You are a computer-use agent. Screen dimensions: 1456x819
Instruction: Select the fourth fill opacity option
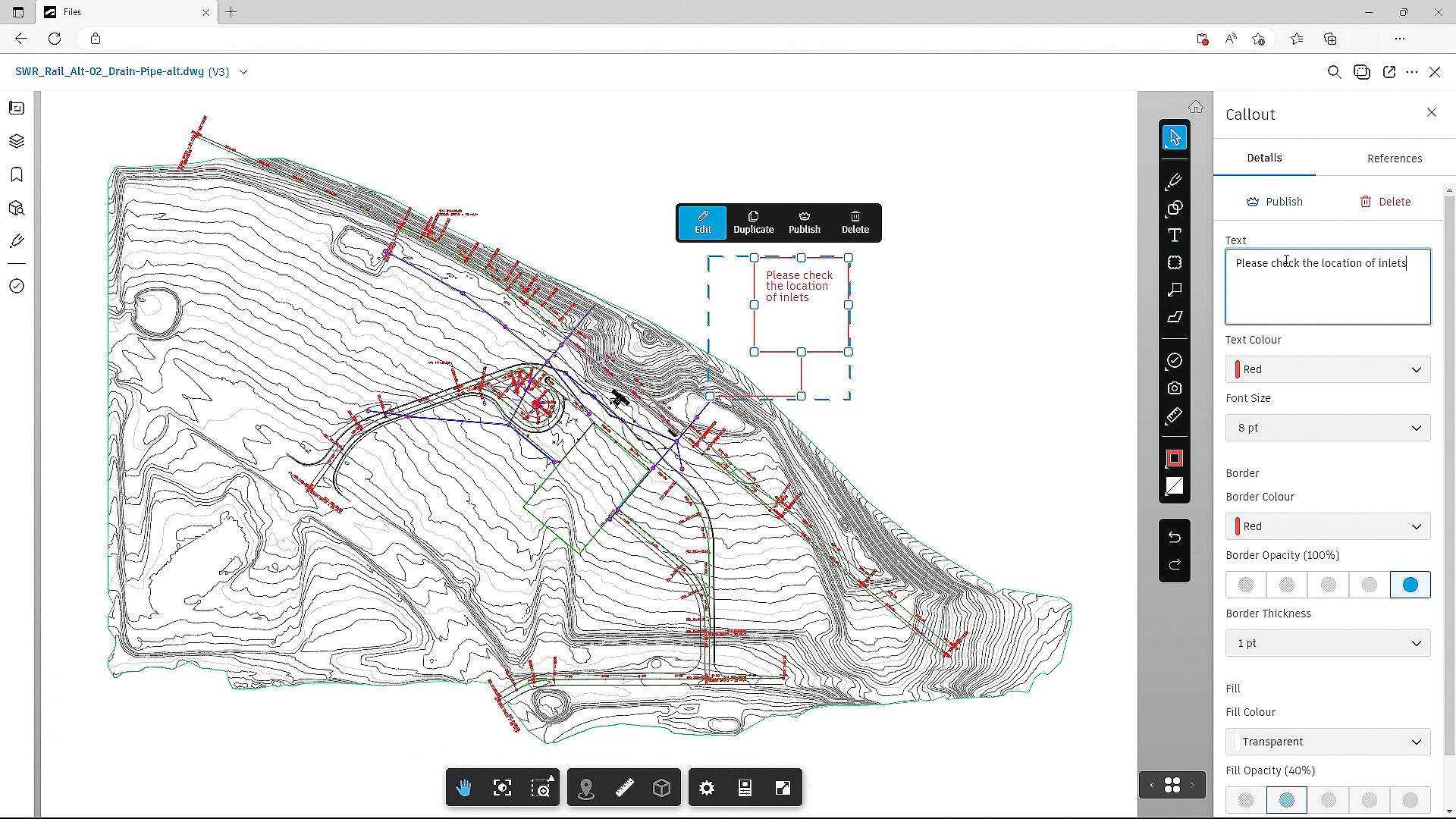[1369, 800]
